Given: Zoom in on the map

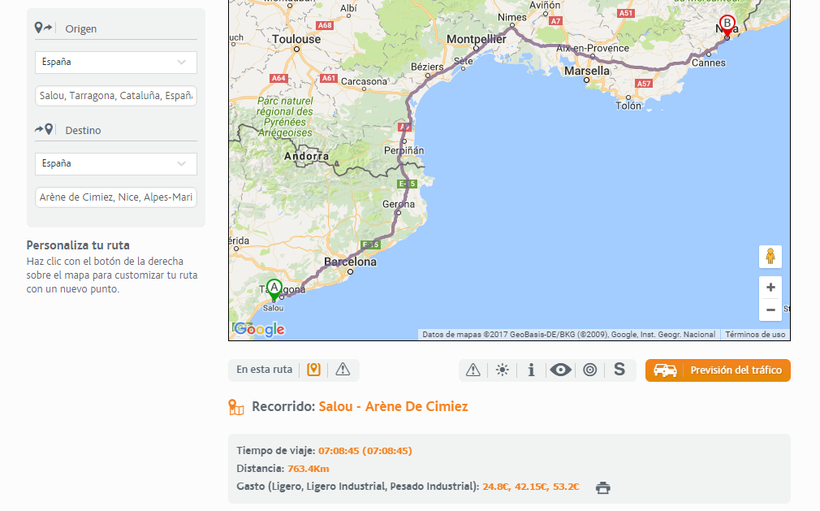Looking at the screenshot, I should click(770, 287).
